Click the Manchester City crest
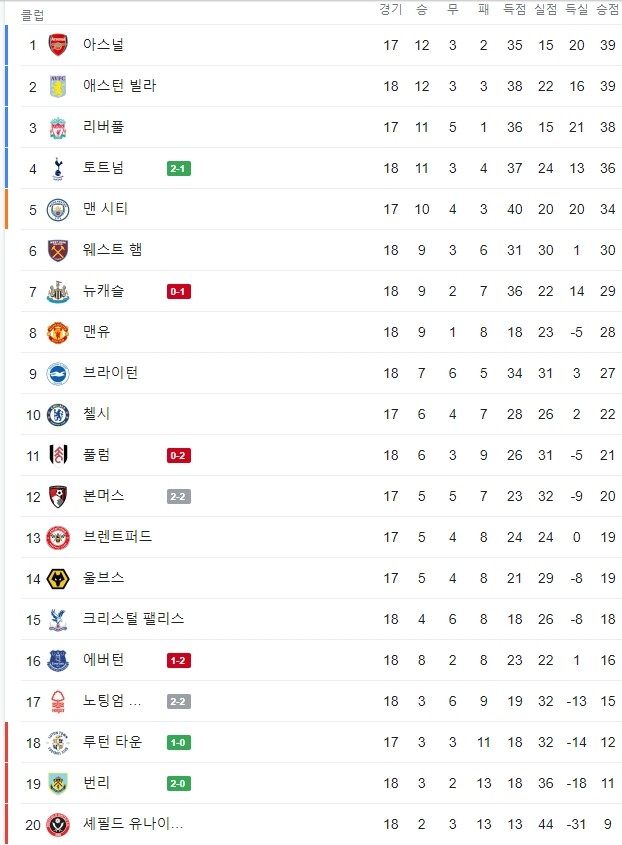This screenshot has width=622, height=845. coord(58,210)
